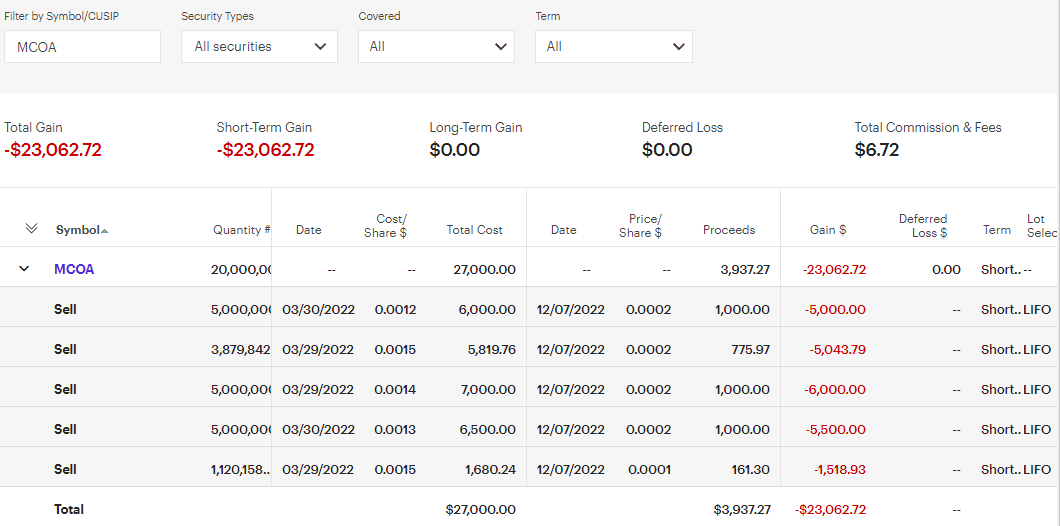Click the Deferred Loss $ column header
The image size is (1060, 526).
click(x=923, y=226)
